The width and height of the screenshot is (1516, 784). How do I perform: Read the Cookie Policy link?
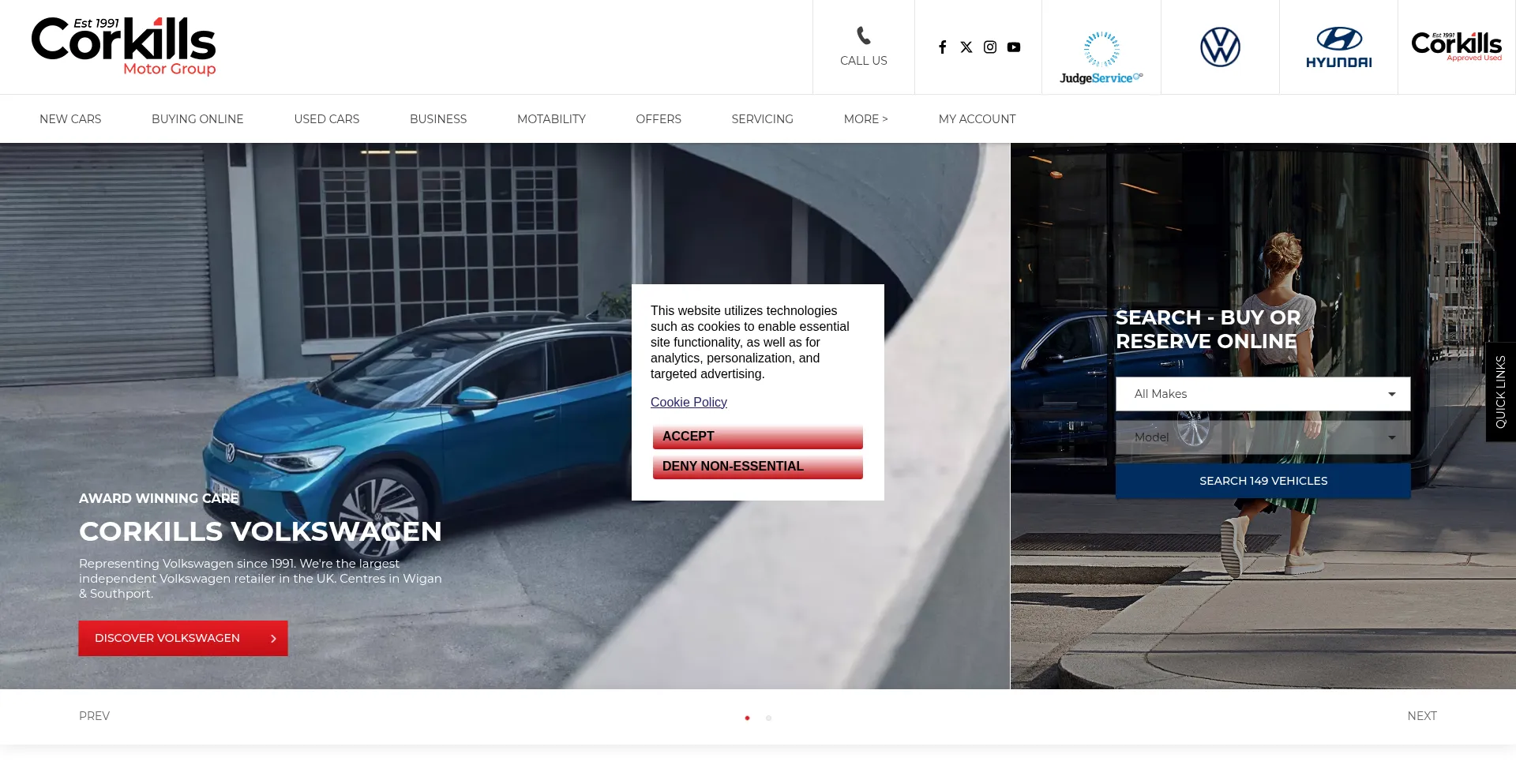click(x=689, y=403)
